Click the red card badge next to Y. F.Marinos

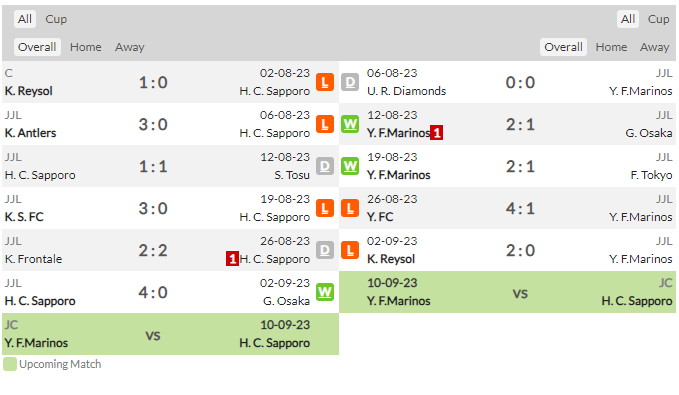coord(436,133)
